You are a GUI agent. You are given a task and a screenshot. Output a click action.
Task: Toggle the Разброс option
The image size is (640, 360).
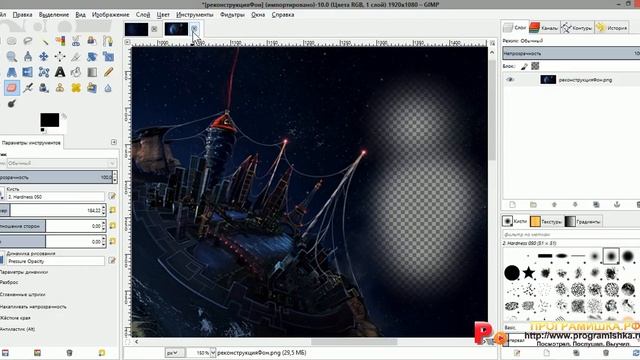point(9,282)
